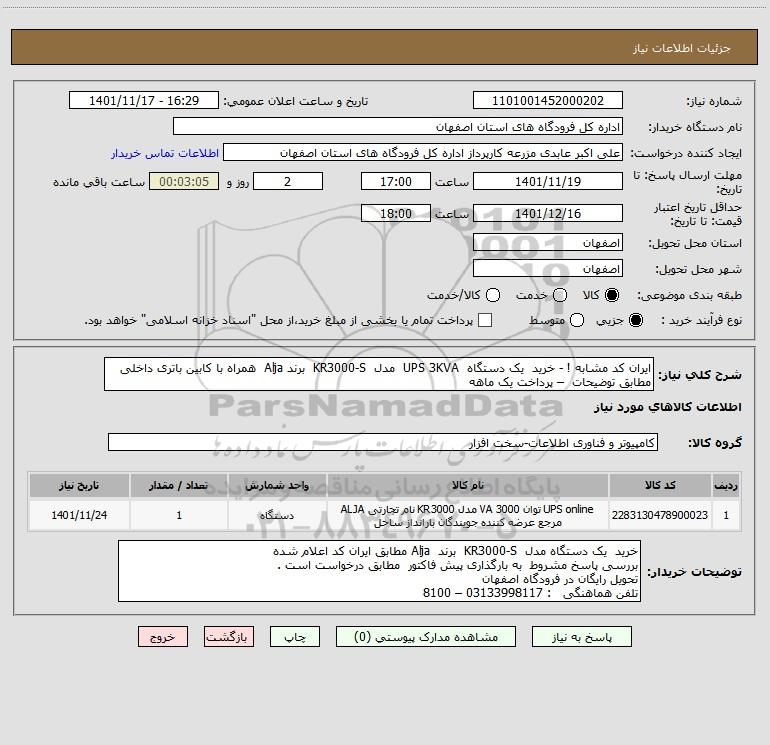Toggle the اسناد خزانه اسلامی payment checkbox
This screenshot has height=745, width=770.
point(485,320)
